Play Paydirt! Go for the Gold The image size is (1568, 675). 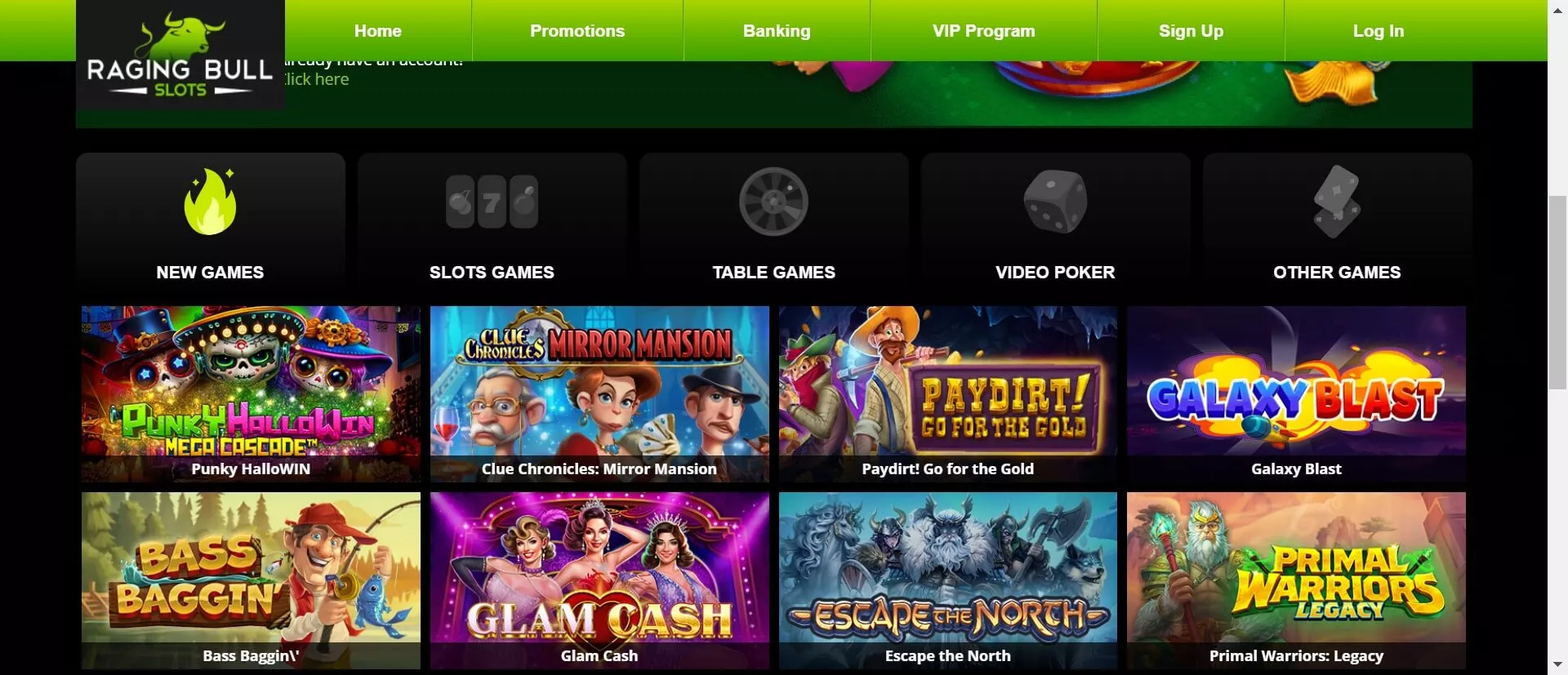coord(947,394)
